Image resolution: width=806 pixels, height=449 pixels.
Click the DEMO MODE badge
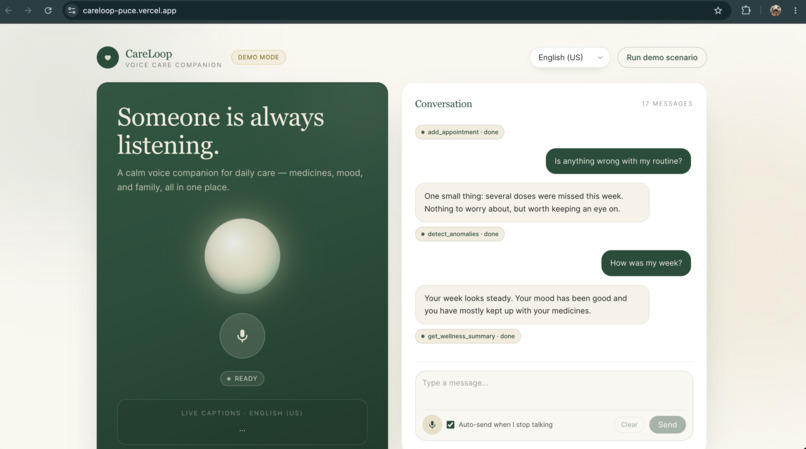tap(259, 57)
